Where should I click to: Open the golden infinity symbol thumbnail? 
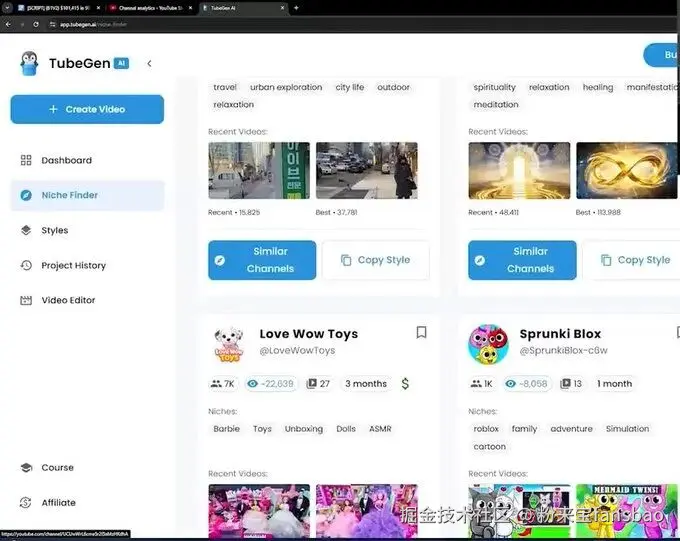point(627,170)
